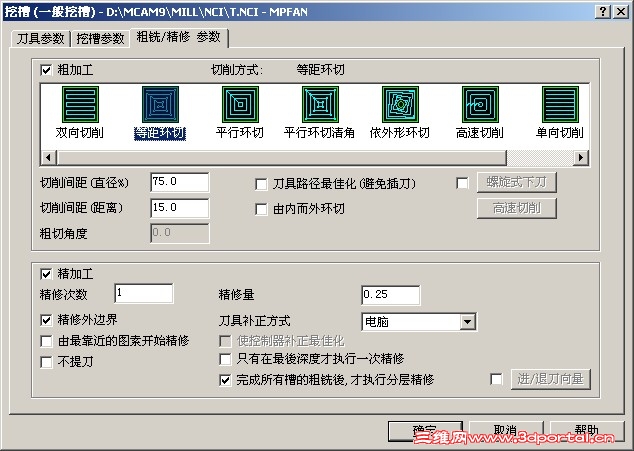Click the 帮助 help button

coord(587,431)
